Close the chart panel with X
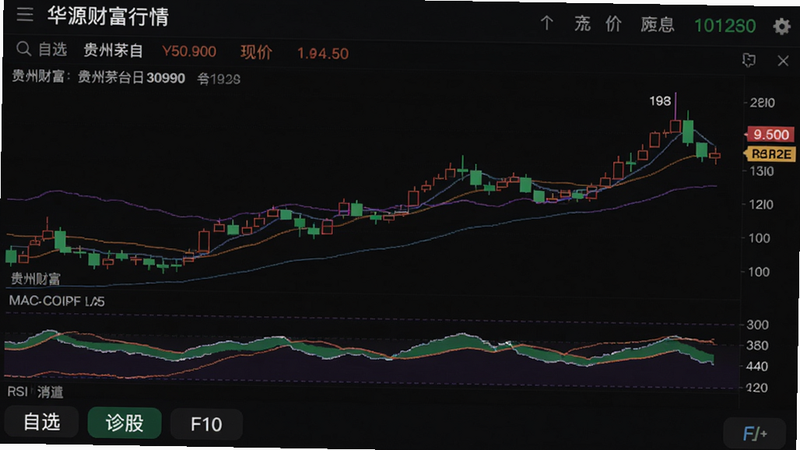 (x=783, y=61)
